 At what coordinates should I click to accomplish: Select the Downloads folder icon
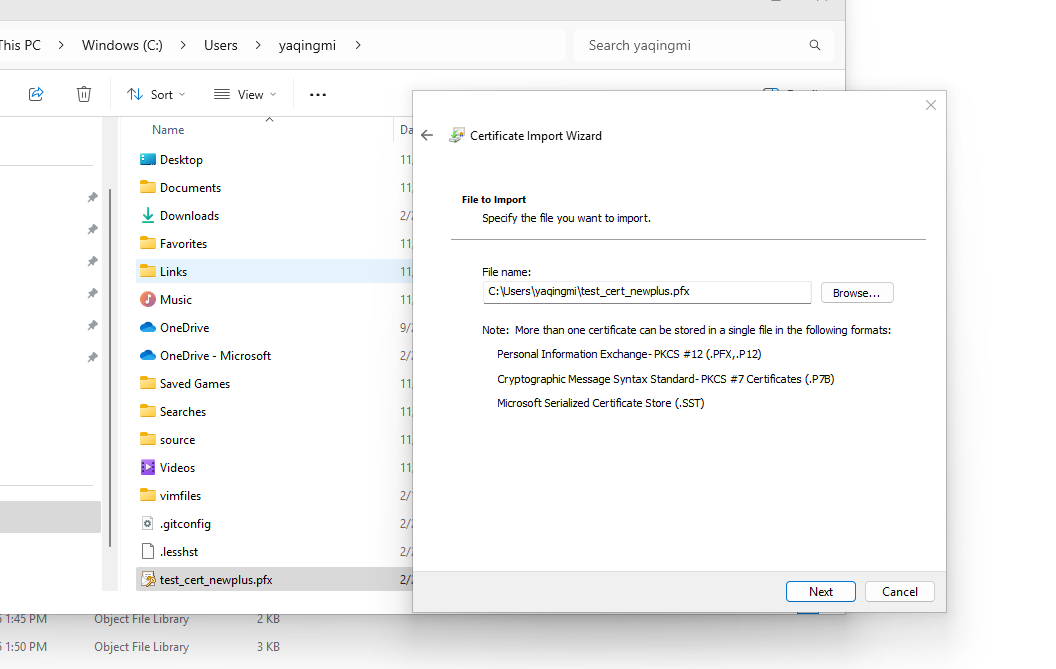click(148, 216)
